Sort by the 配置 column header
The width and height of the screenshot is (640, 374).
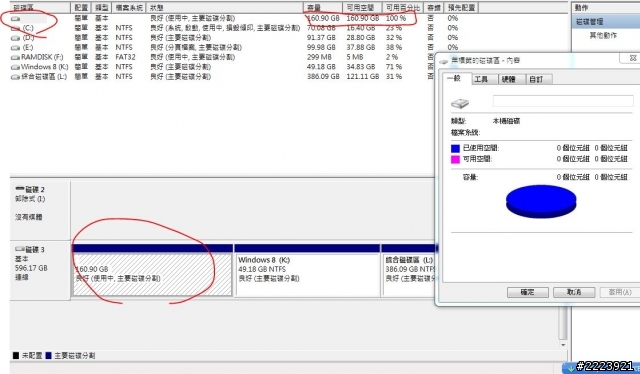81,7
